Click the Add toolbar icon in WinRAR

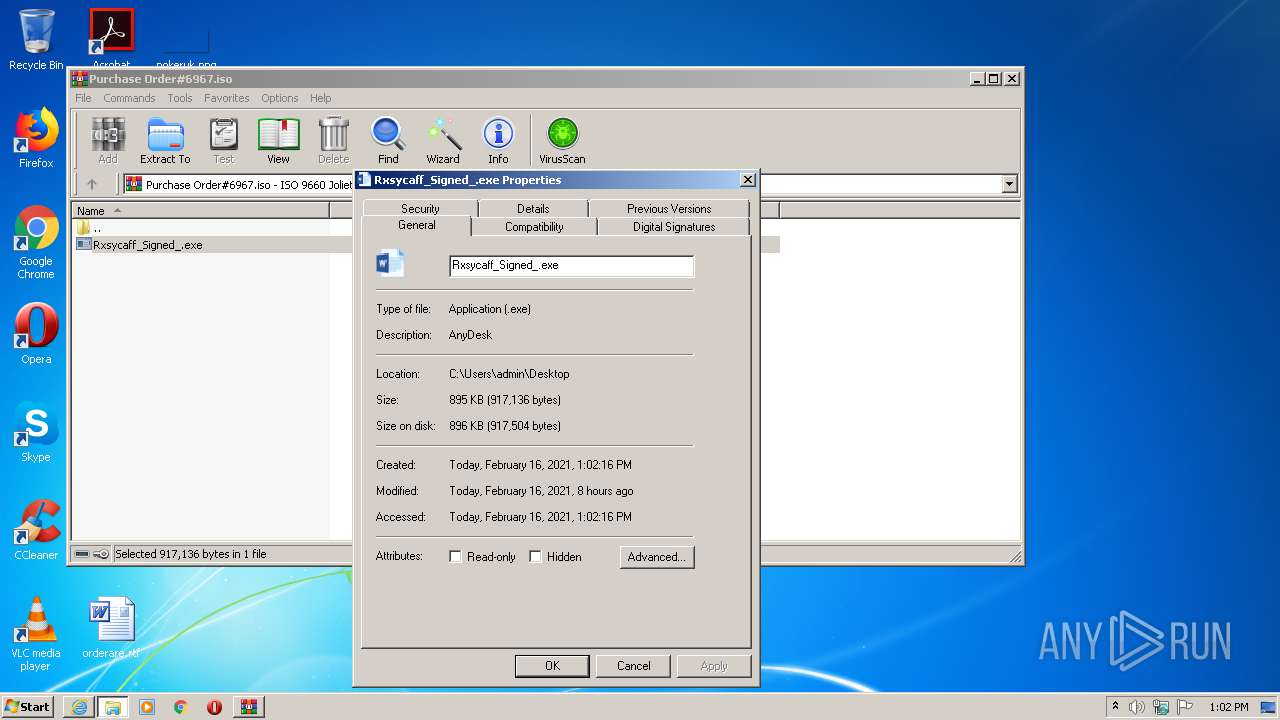click(108, 141)
